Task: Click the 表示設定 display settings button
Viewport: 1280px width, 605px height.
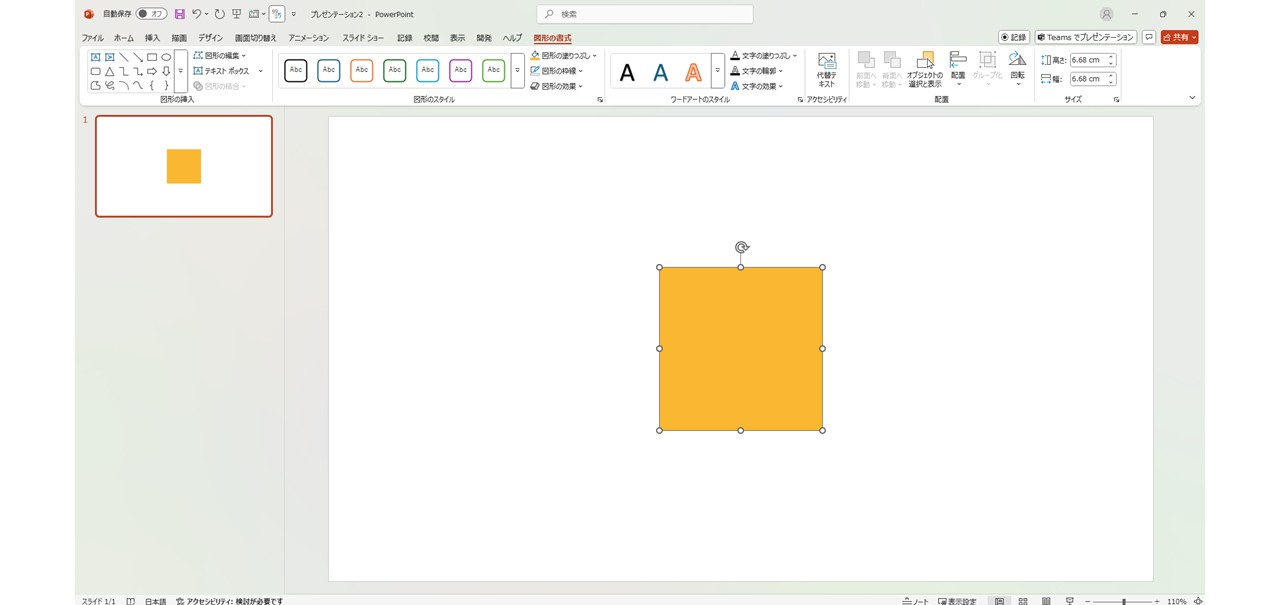Action: click(957, 600)
